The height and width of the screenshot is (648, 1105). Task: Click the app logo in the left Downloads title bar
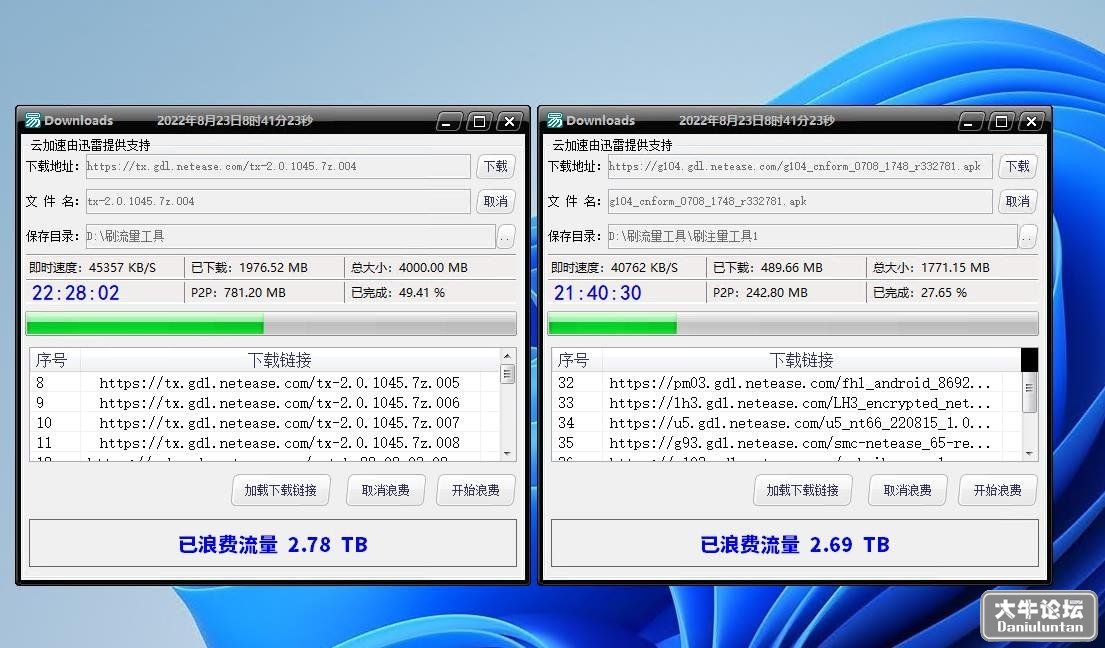click(x=32, y=120)
